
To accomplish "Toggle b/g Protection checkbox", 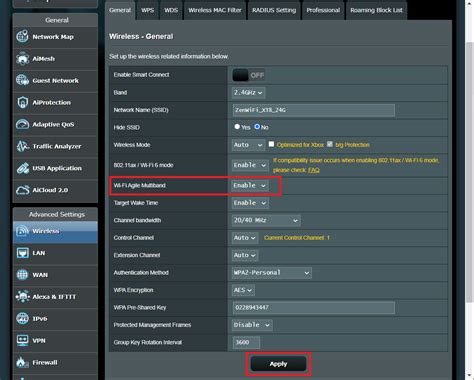I will pos(330,144).
